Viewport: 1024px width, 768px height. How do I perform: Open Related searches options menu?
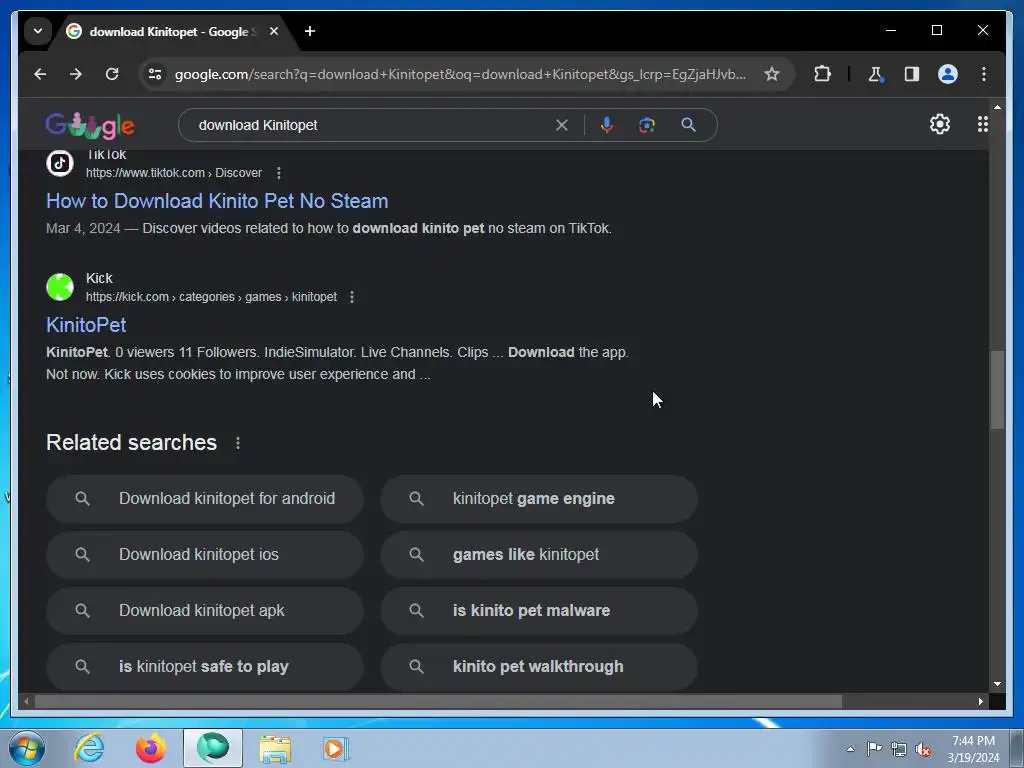pos(238,443)
